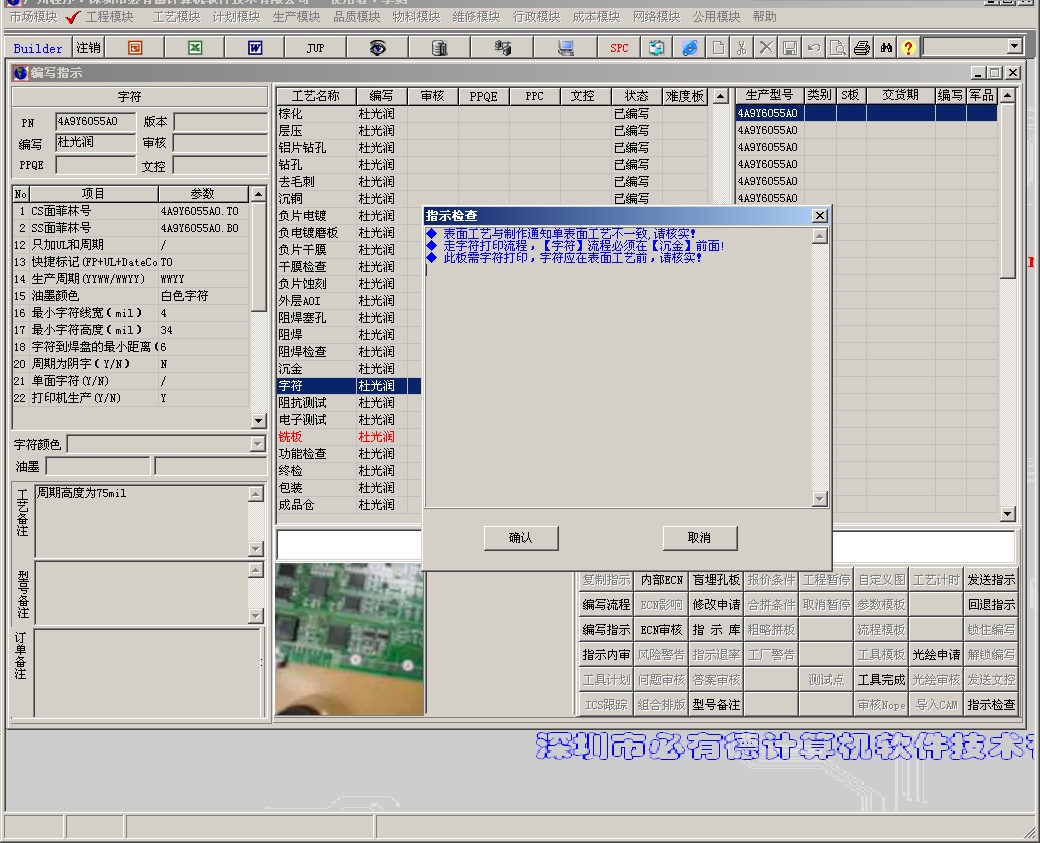
Task: Click the SPC toolbar button
Action: [x=619, y=47]
